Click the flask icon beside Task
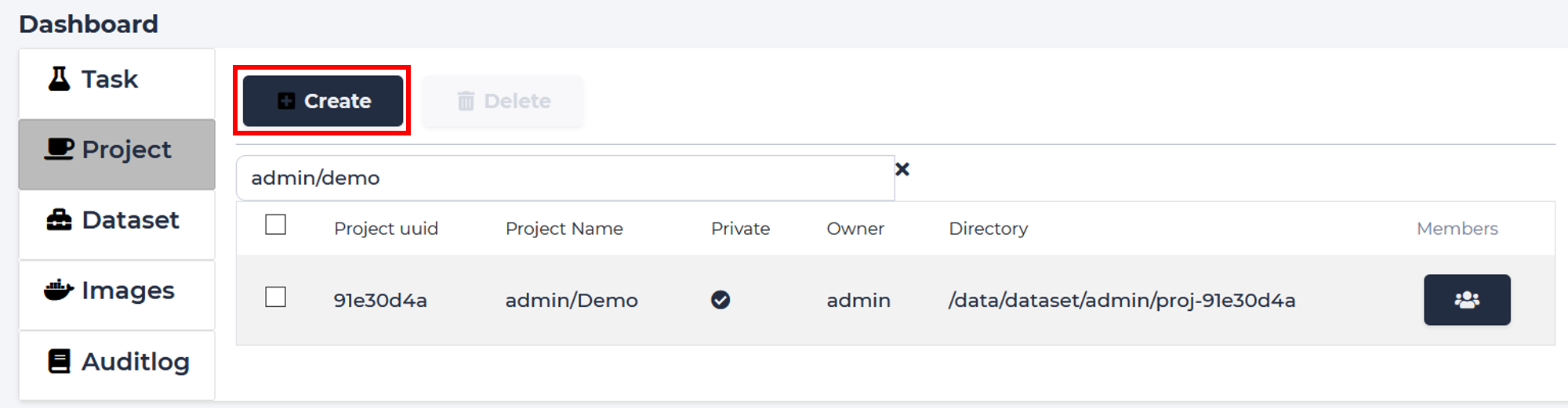 60,79
